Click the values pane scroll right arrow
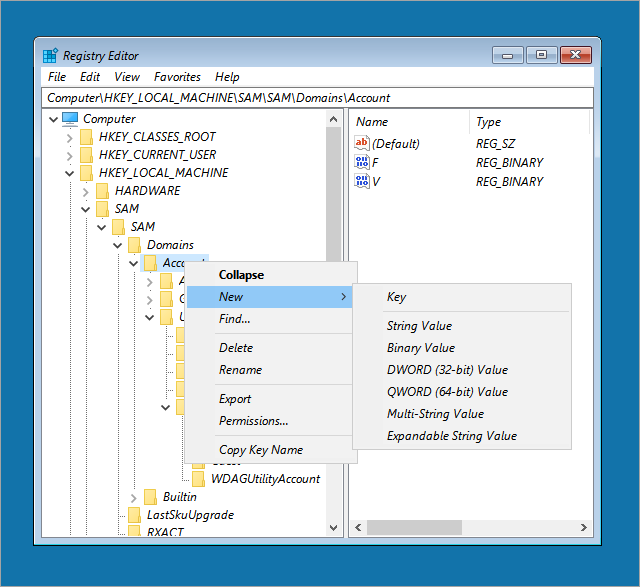Viewport: 640px width, 587px height. (584, 527)
